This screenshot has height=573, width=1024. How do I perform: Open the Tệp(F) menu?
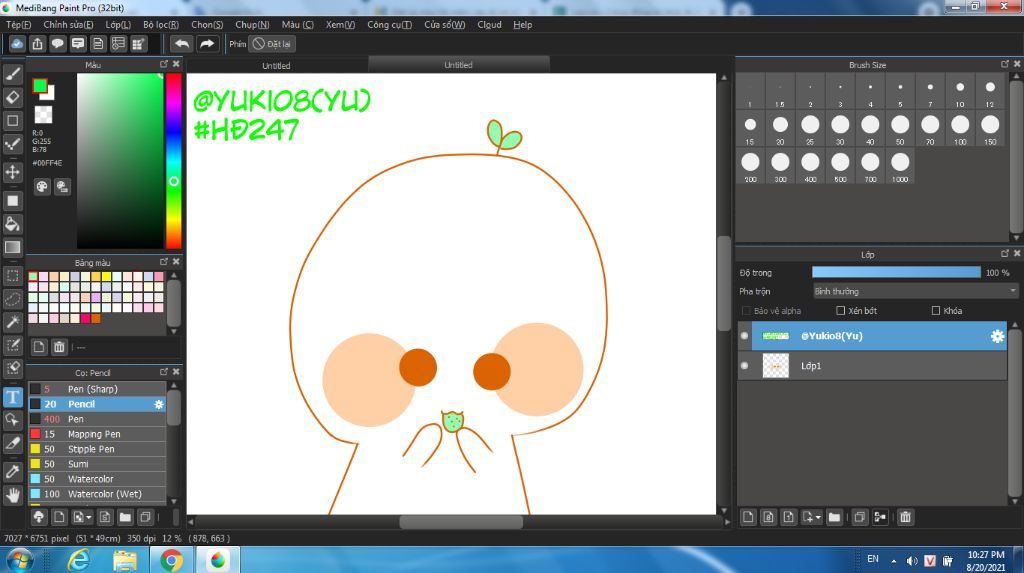click(18, 25)
